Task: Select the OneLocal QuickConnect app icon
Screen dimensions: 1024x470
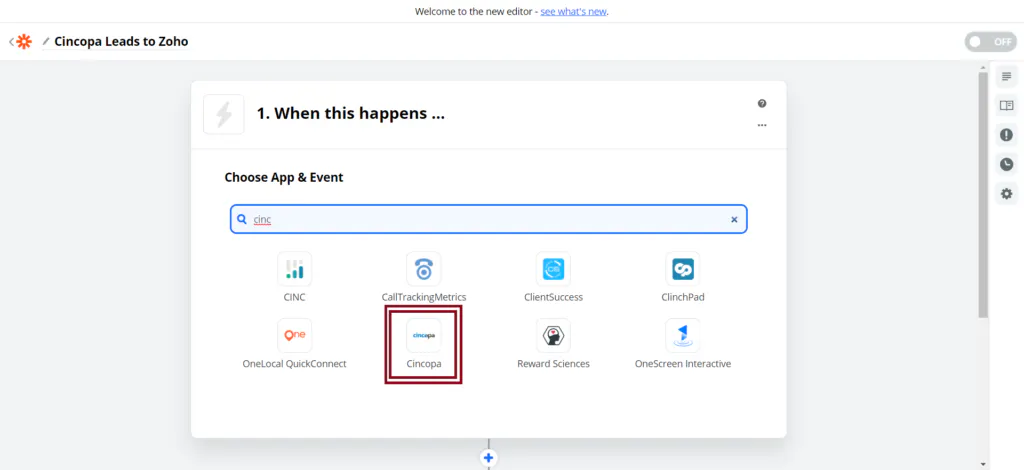Action: 295,336
